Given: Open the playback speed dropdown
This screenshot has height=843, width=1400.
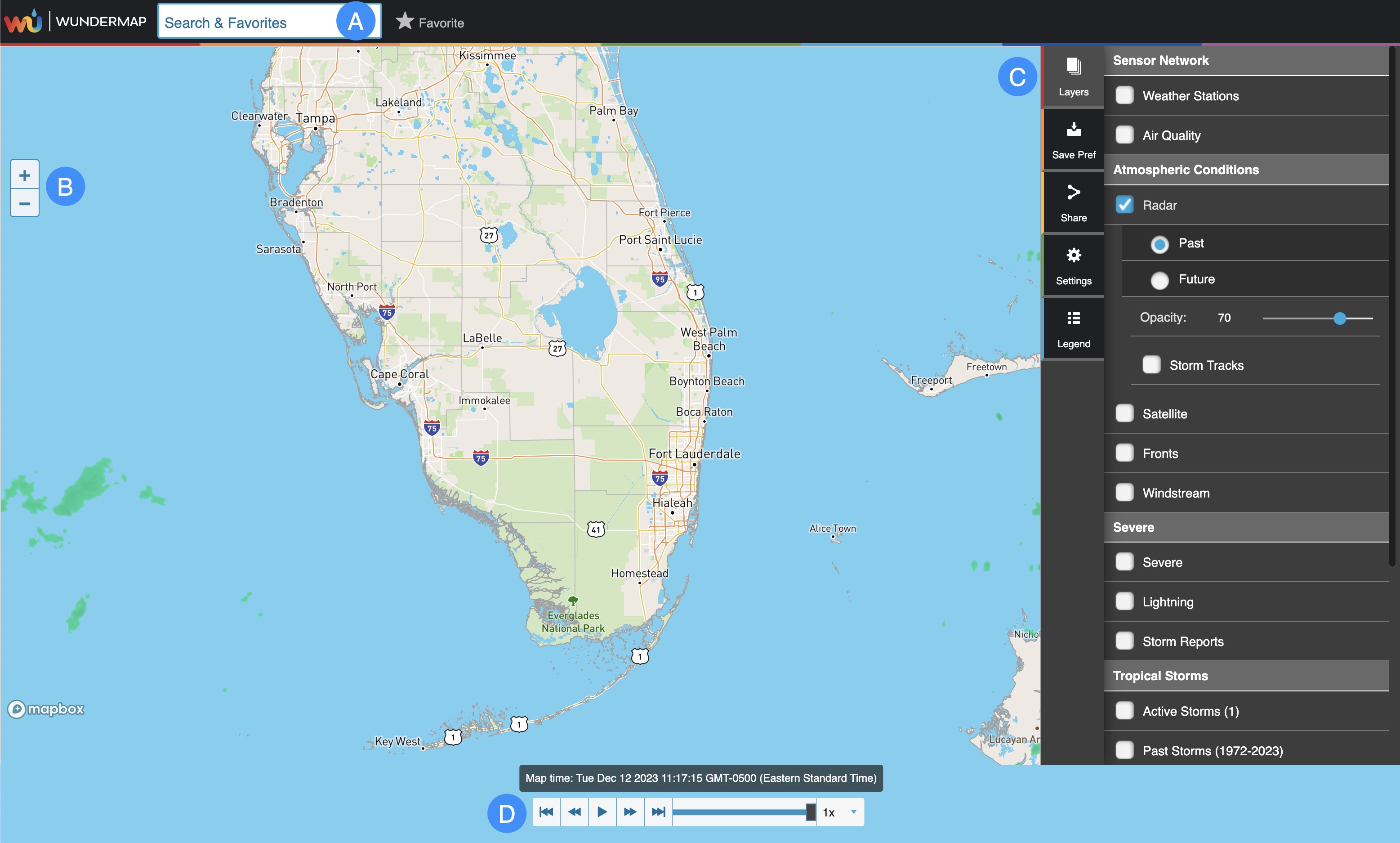Looking at the screenshot, I should coord(853,812).
